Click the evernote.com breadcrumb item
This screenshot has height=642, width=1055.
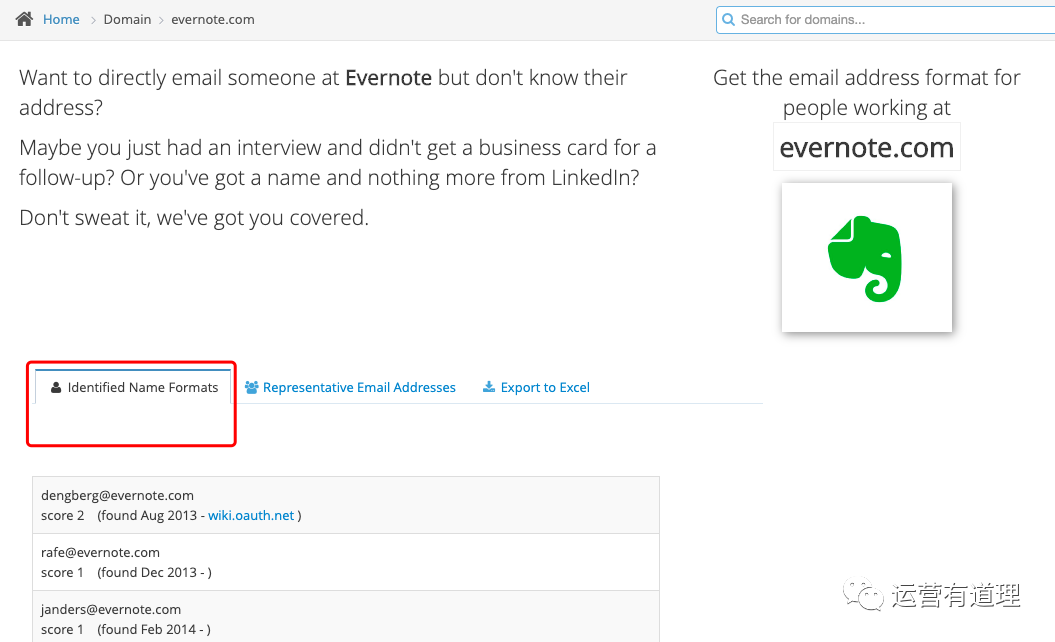coord(213,20)
